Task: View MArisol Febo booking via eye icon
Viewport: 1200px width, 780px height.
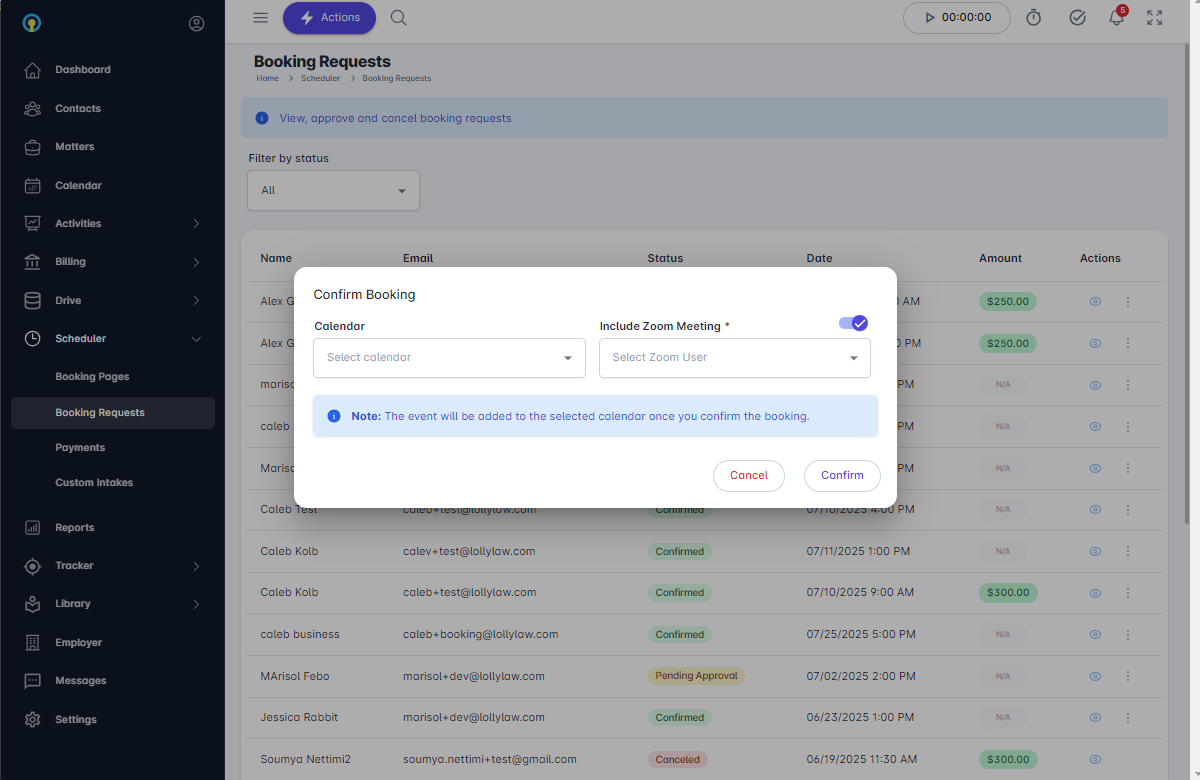Action: click(x=1095, y=676)
